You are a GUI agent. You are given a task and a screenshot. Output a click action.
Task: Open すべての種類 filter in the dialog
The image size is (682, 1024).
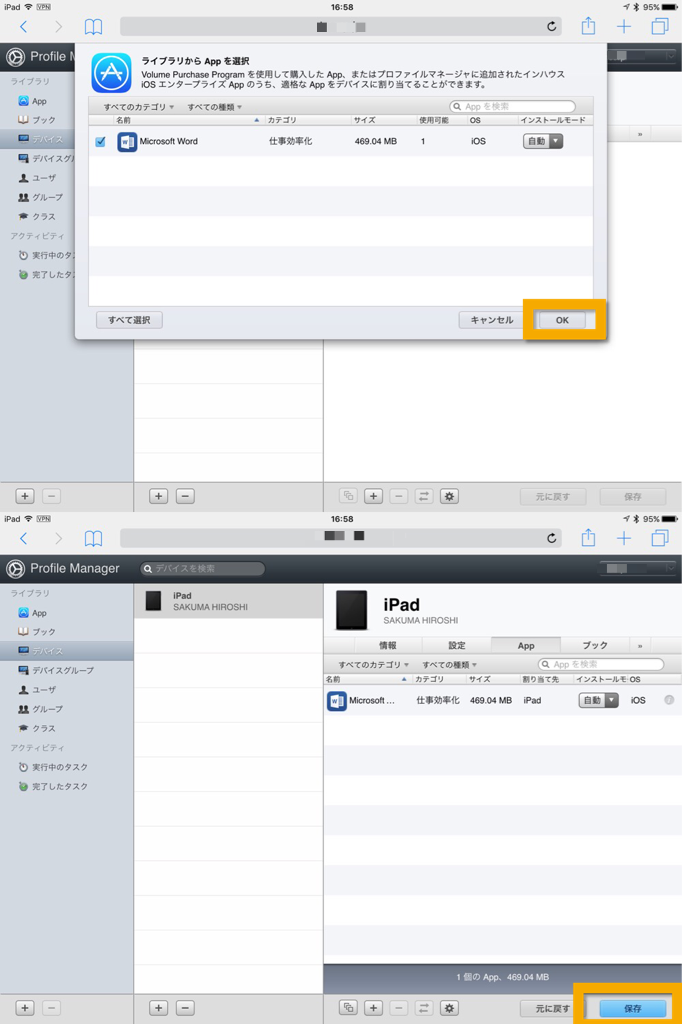point(214,106)
